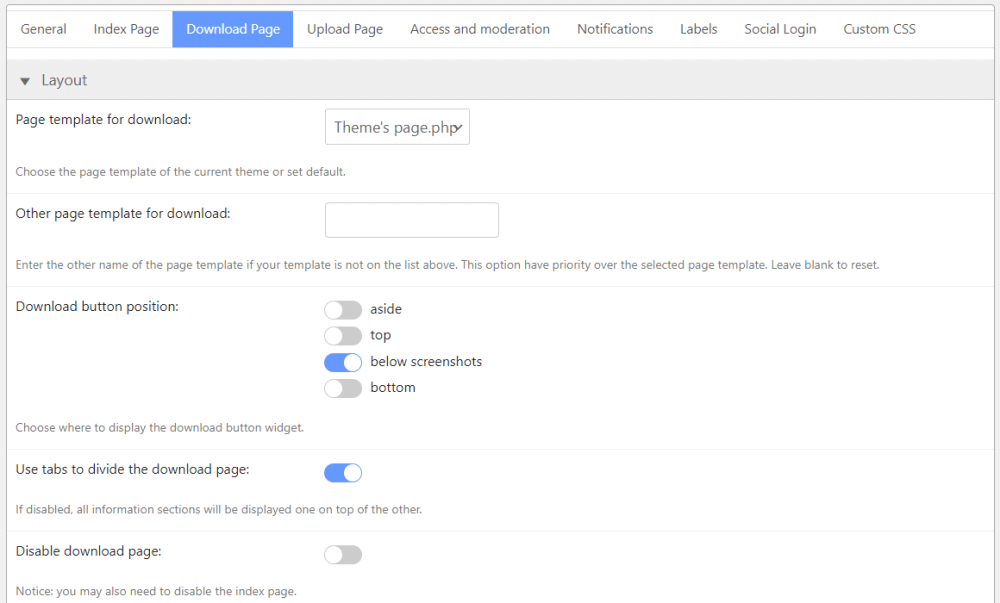Open the Access and moderation tab
1000x603 pixels.
pyautogui.click(x=480, y=29)
